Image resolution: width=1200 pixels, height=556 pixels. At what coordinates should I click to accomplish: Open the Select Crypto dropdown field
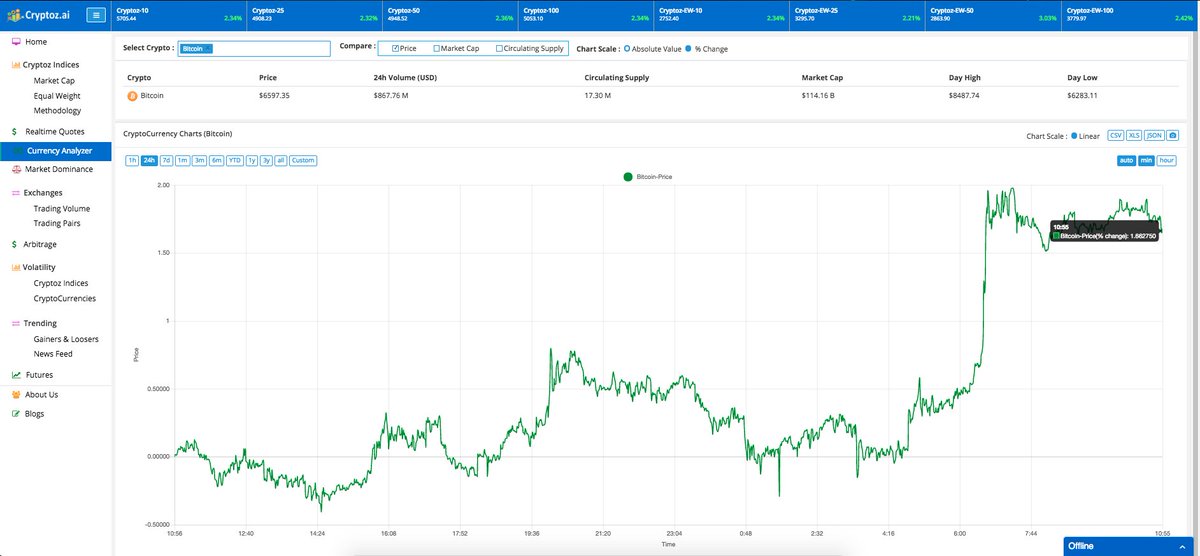coord(253,48)
